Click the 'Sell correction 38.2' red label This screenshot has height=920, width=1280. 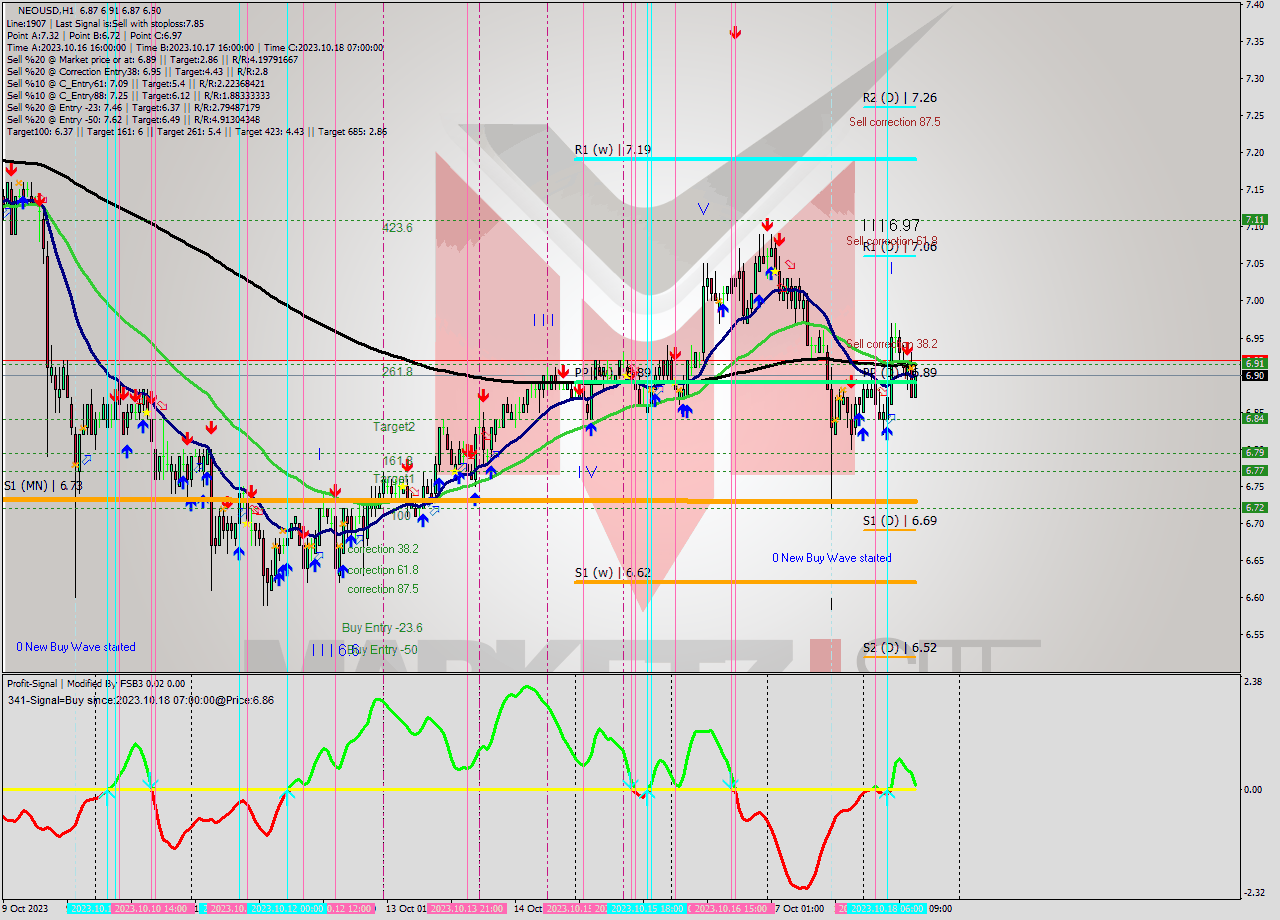pyautogui.click(x=892, y=344)
